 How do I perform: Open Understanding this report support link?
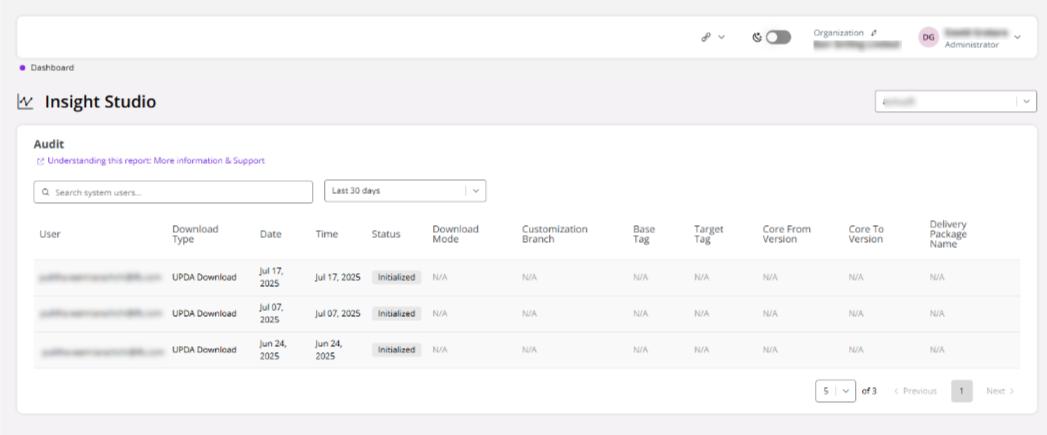tap(156, 161)
